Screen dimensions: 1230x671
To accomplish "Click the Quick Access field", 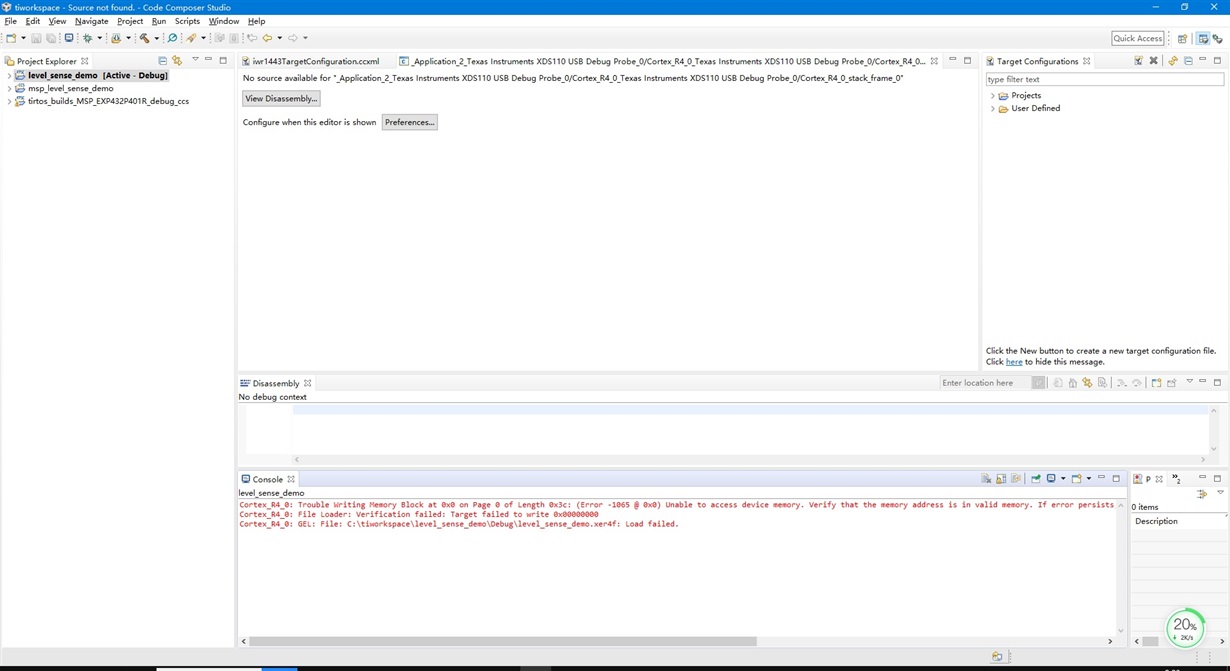I will point(1138,38).
